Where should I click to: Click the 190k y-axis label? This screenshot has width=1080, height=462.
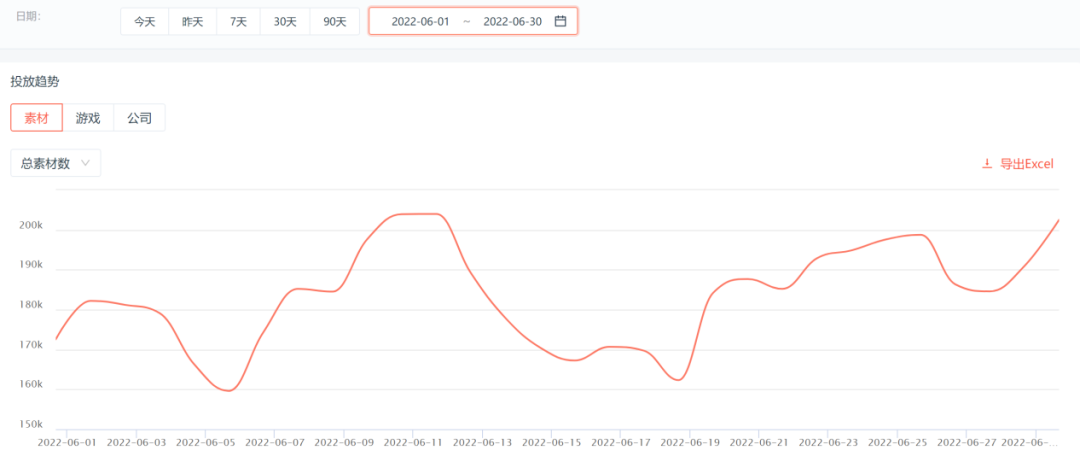32,265
